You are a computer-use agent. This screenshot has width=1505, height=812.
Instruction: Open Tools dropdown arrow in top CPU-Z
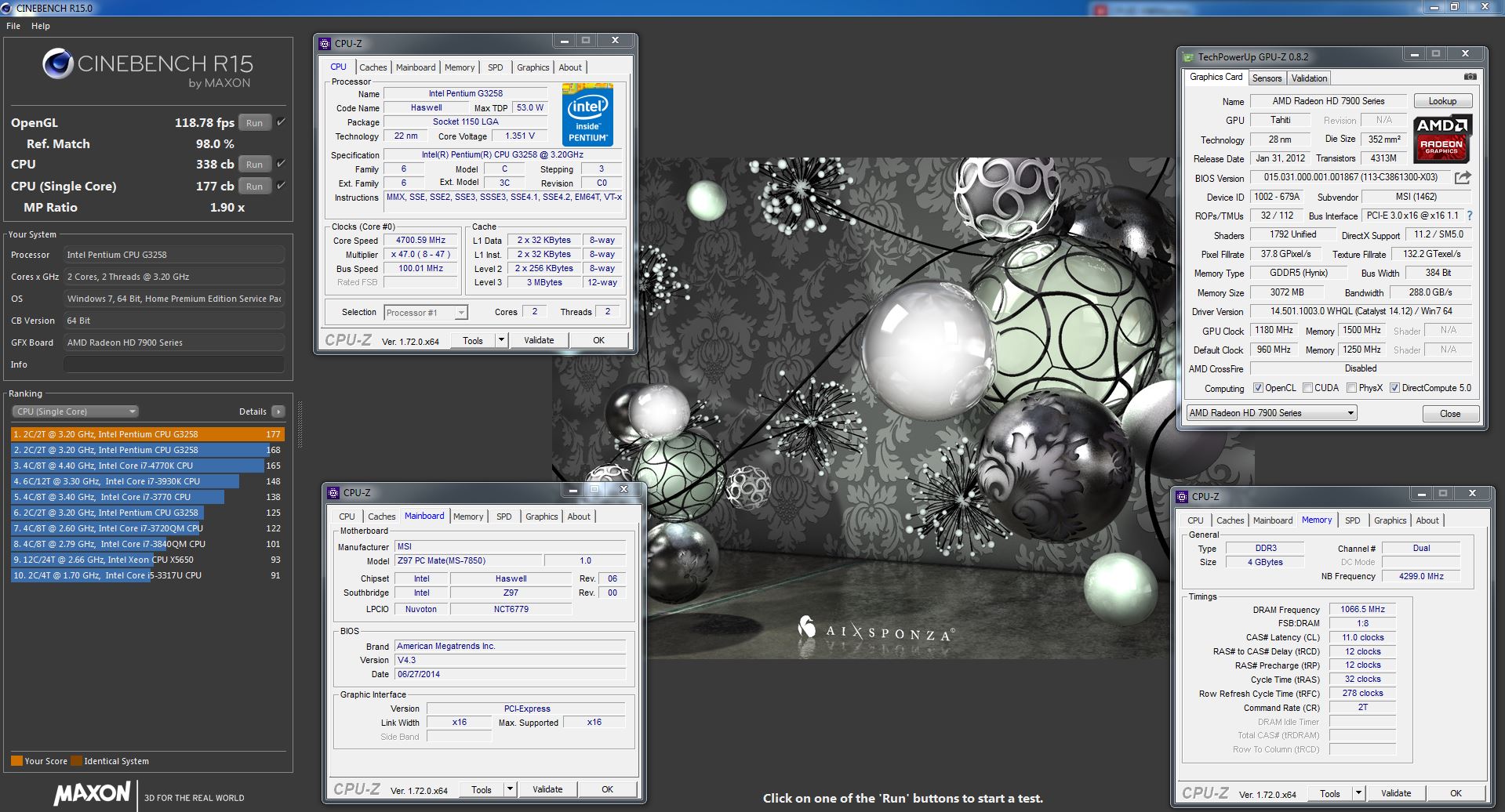click(x=501, y=340)
